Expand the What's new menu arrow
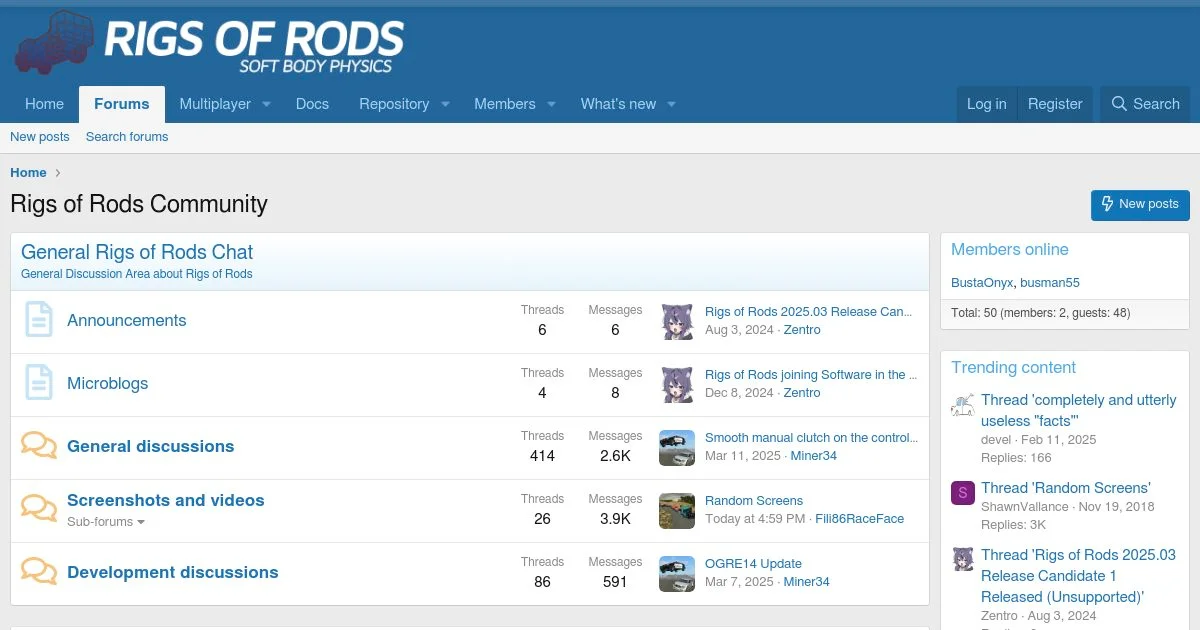Viewport: 1200px width, 630px height. 672,104
